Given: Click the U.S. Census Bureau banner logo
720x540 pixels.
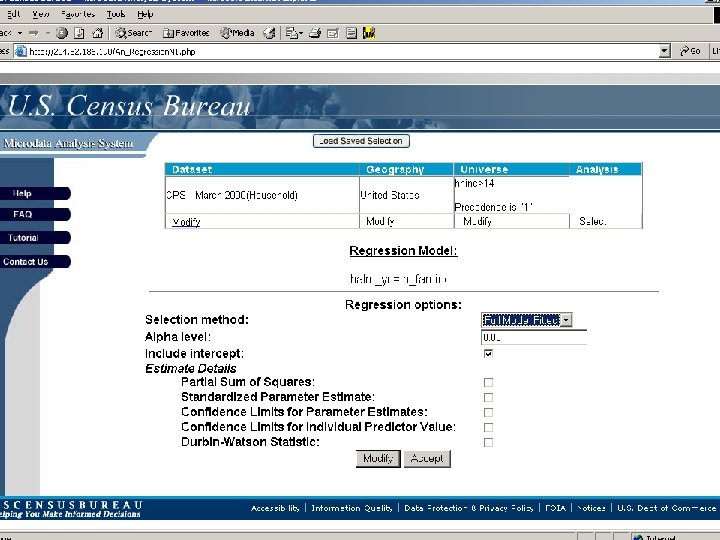Looking at the screenshot, I should (x=129, y=107).
